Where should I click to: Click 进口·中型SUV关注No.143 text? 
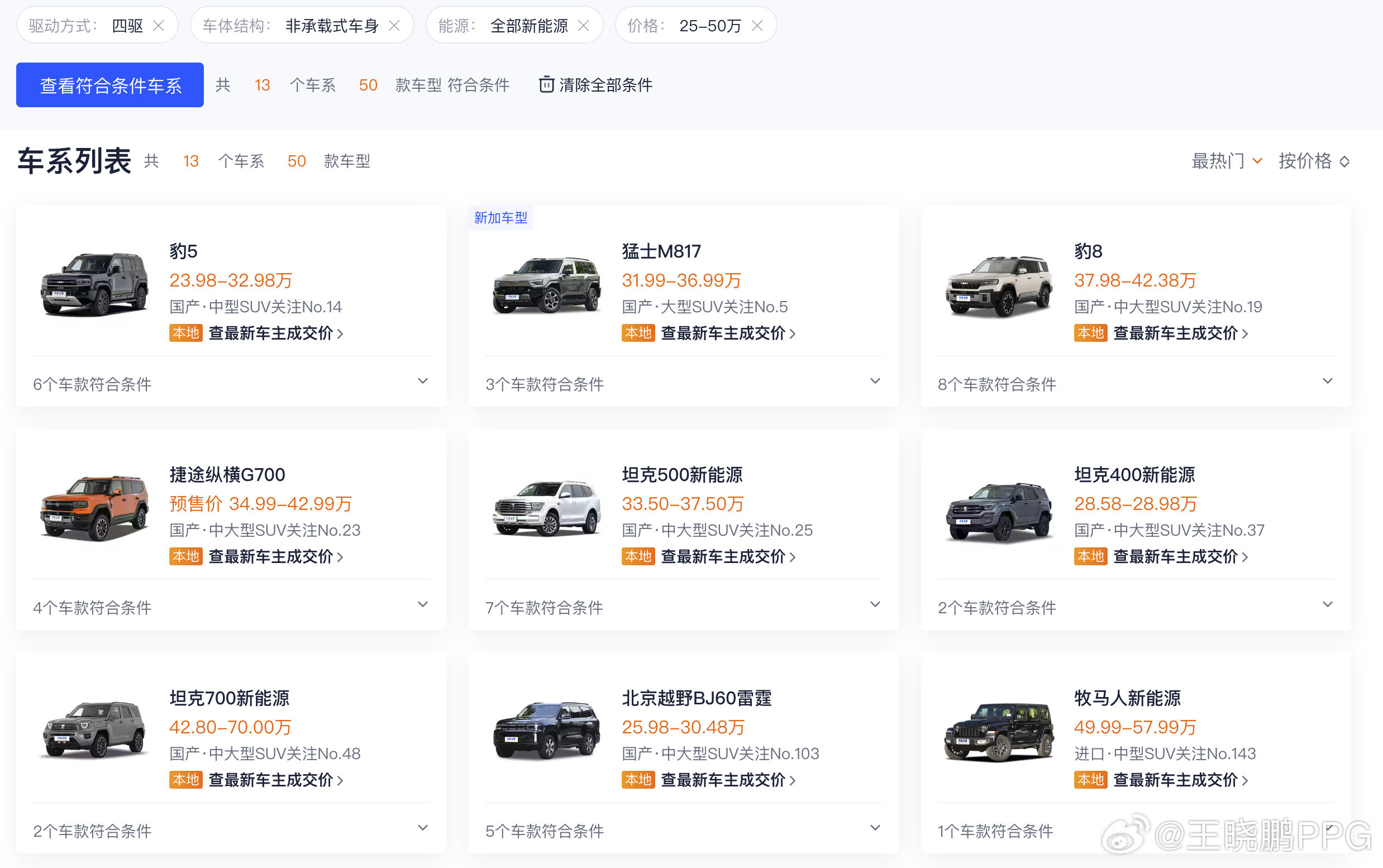[1165, 753]
